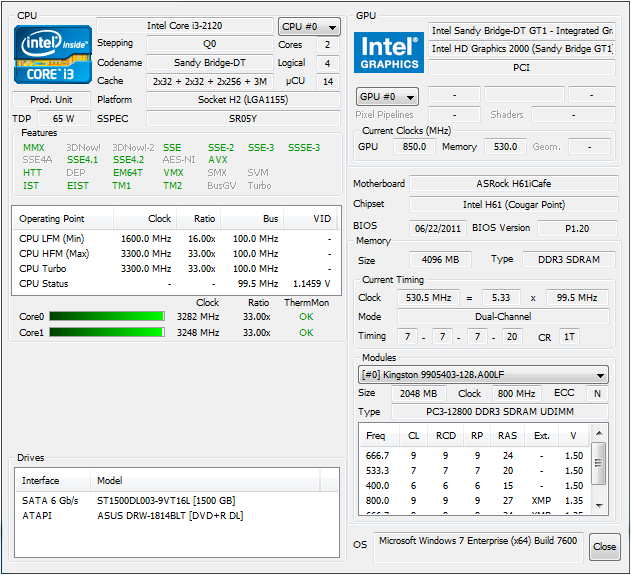The width and height of the screenshot is (631, 575).
Task: Click the Prod. Unit button
Action: (51, 99)
